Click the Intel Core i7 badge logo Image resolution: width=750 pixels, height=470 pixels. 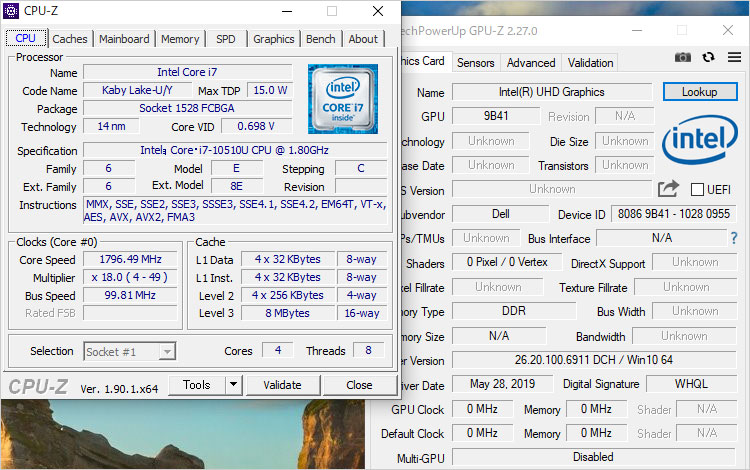(343, 99)
